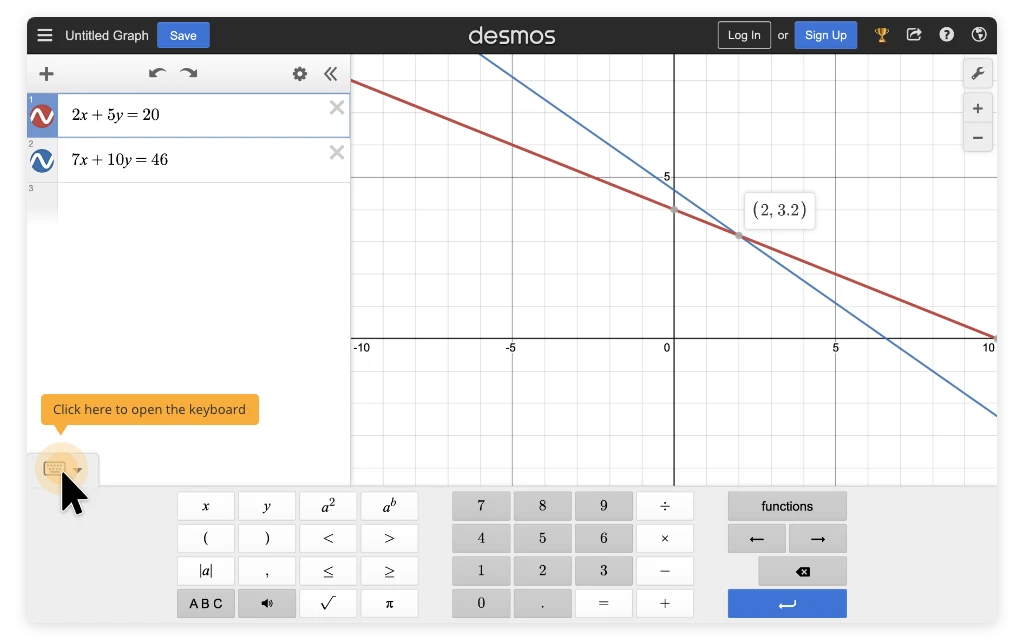Click the Add Item plus icon

click(x=46, y=74)
